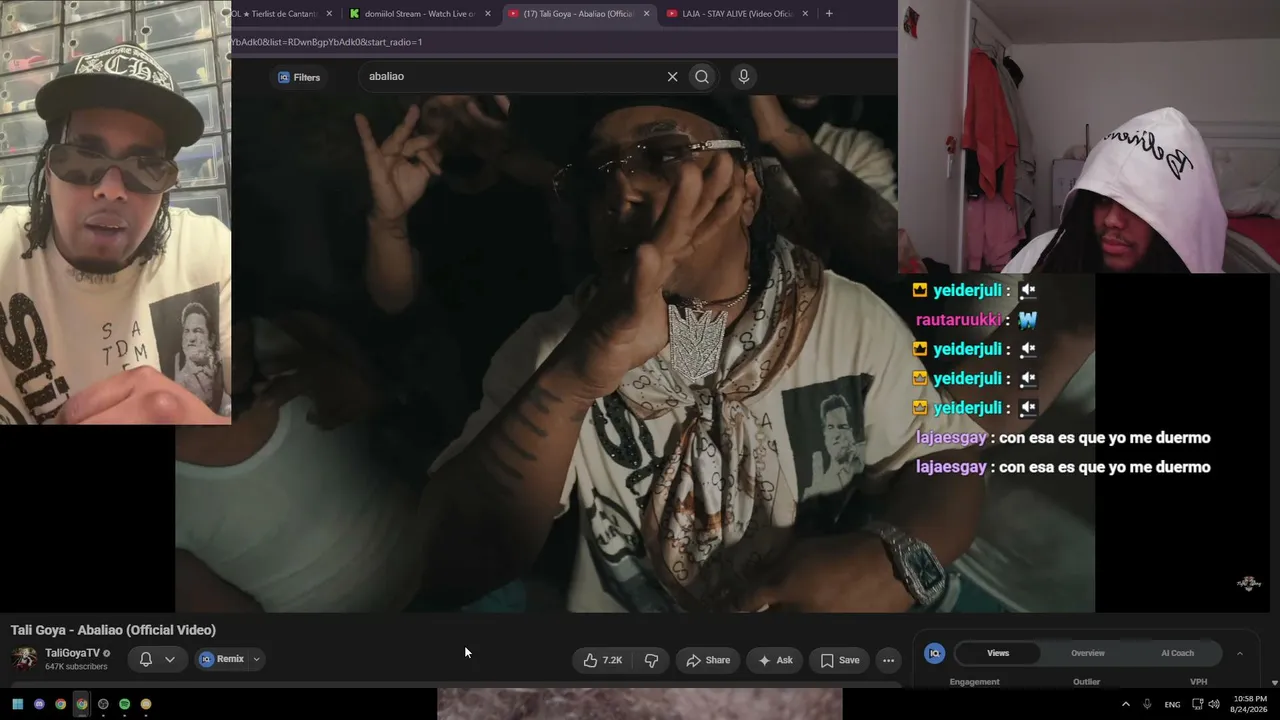
Task: Open a new browser tab
Action: pos(829,14)
